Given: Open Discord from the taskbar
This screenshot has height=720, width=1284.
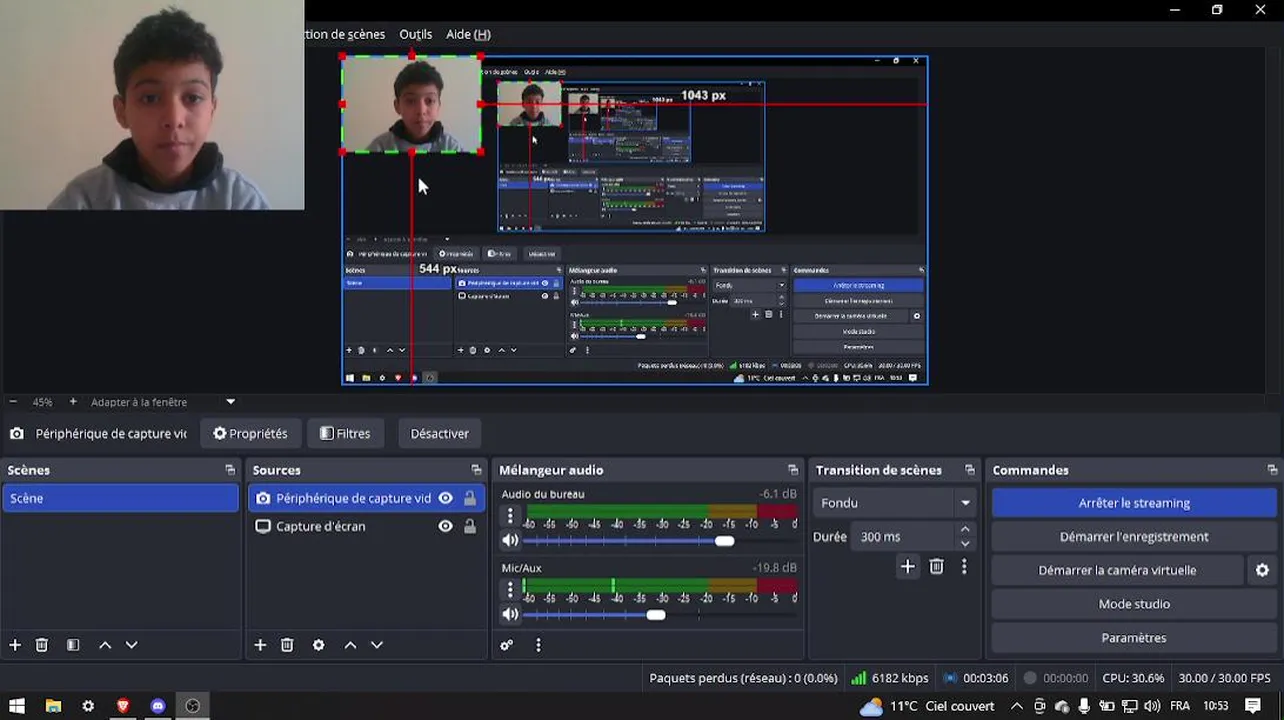Looking at the screenshot, I should [x=158, y=706].
